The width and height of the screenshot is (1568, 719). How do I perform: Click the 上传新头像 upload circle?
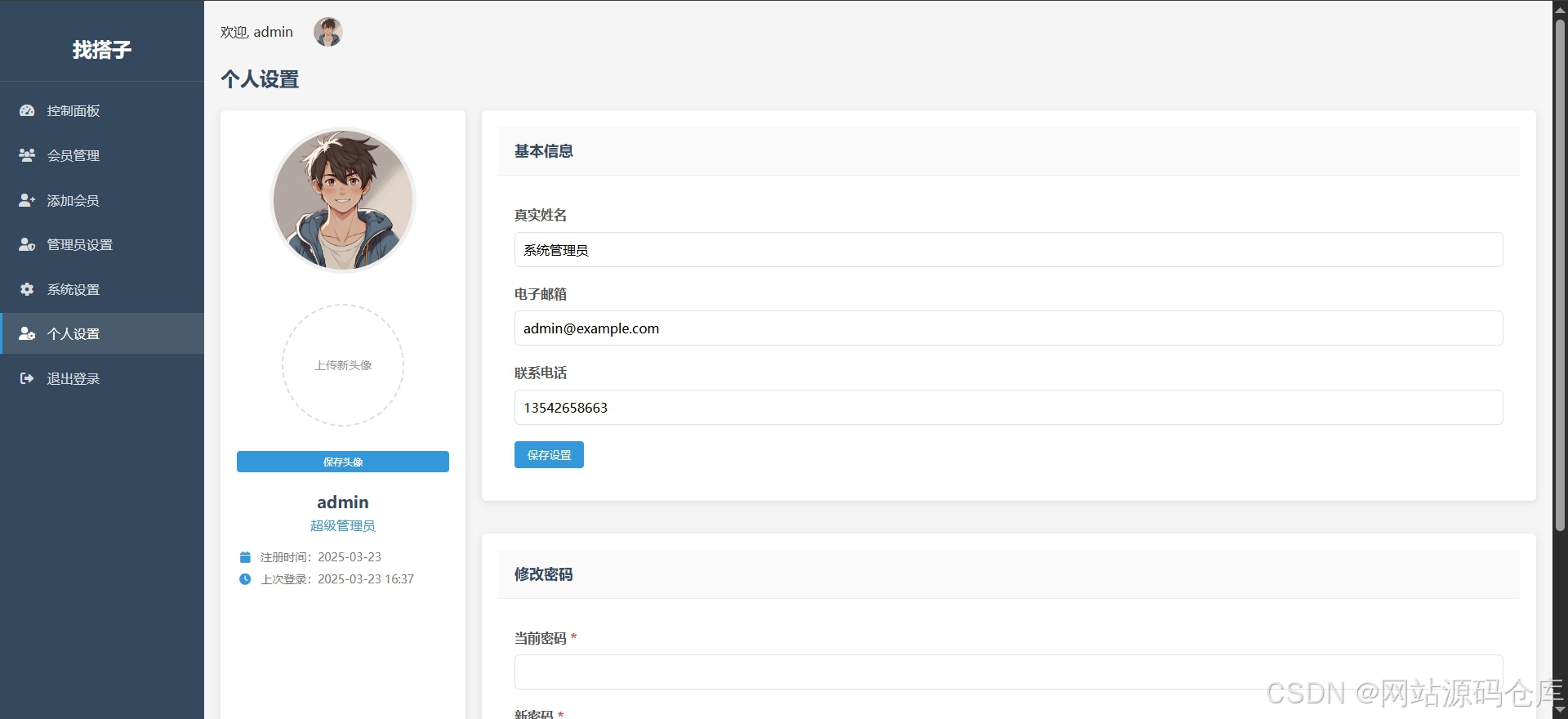343,365
